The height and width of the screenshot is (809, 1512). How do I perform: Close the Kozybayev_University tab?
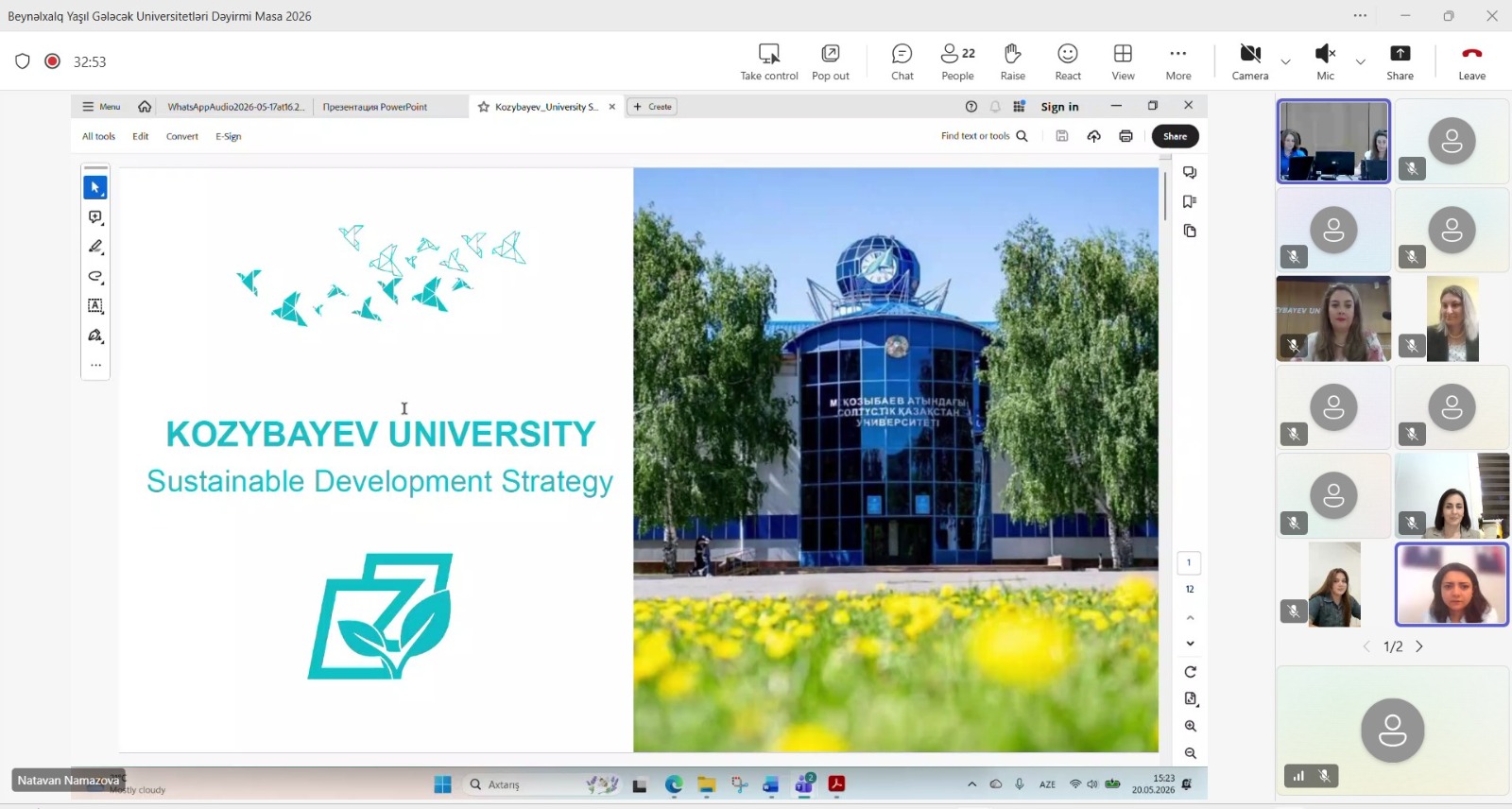pyautogui.click(x=612, y=107)
